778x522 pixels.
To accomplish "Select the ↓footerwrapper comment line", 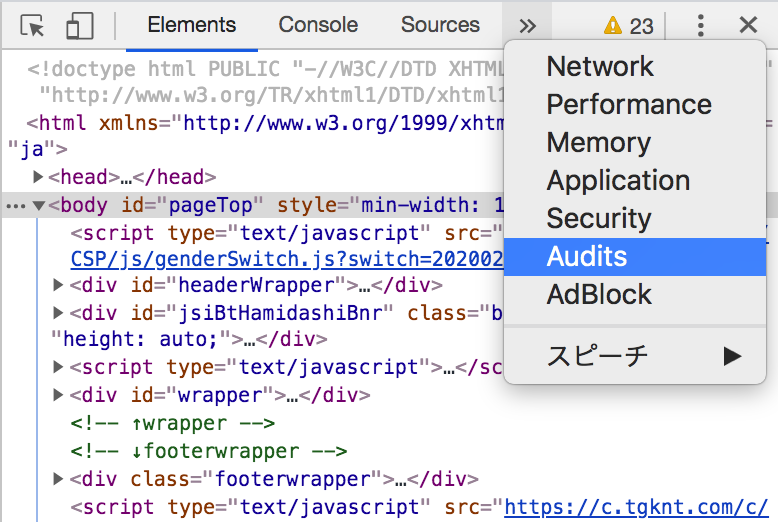I will (x=209, y=451).
